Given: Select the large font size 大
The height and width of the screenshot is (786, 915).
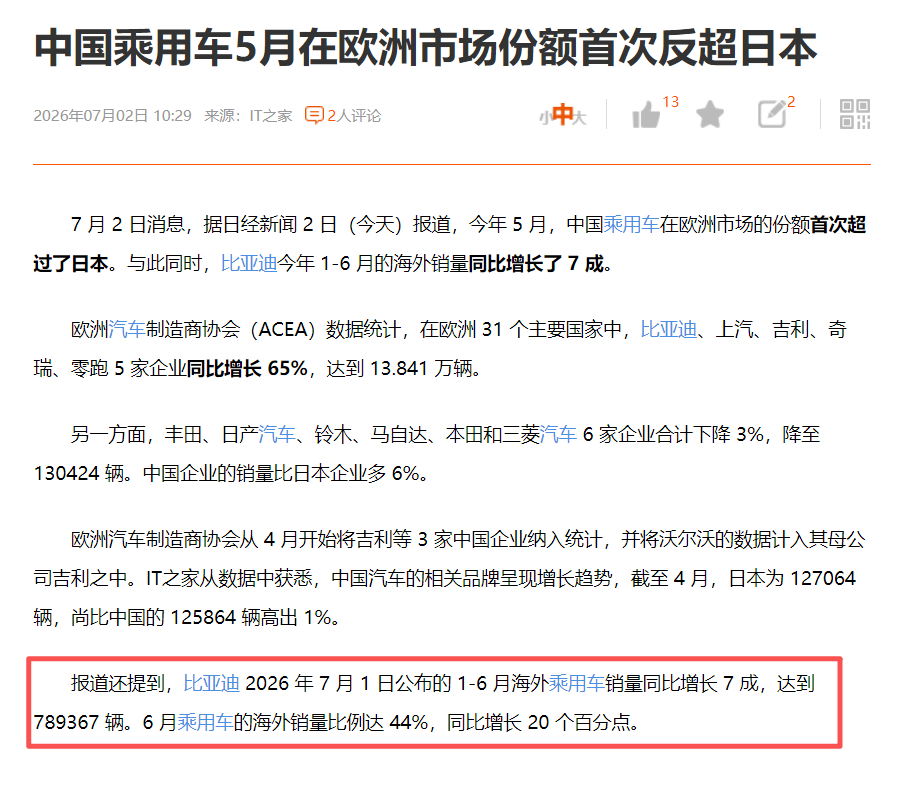Looking at the screenshot, I should click(579, 118).
